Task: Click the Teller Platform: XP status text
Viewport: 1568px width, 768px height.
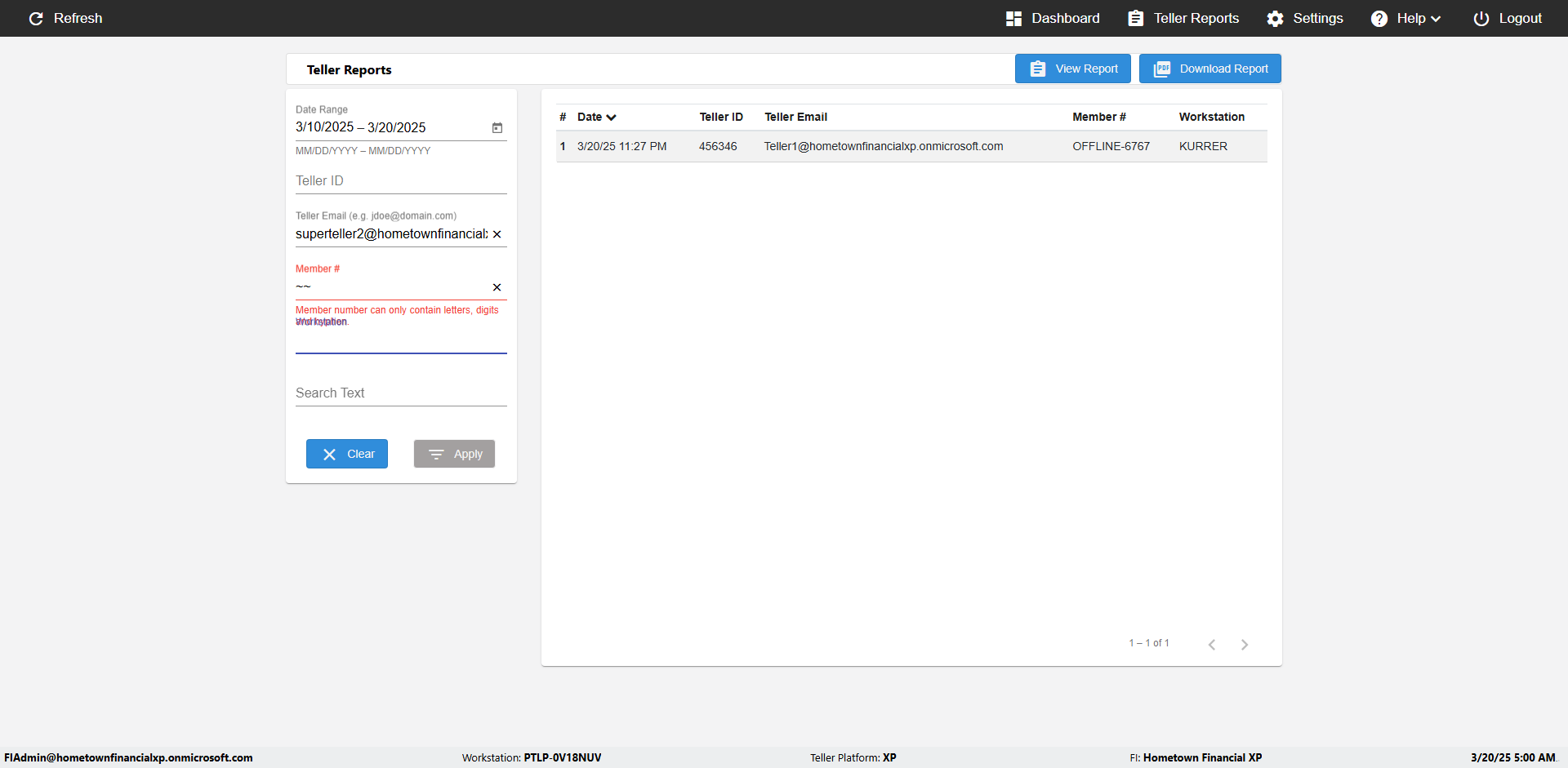Action: [853, 758]
